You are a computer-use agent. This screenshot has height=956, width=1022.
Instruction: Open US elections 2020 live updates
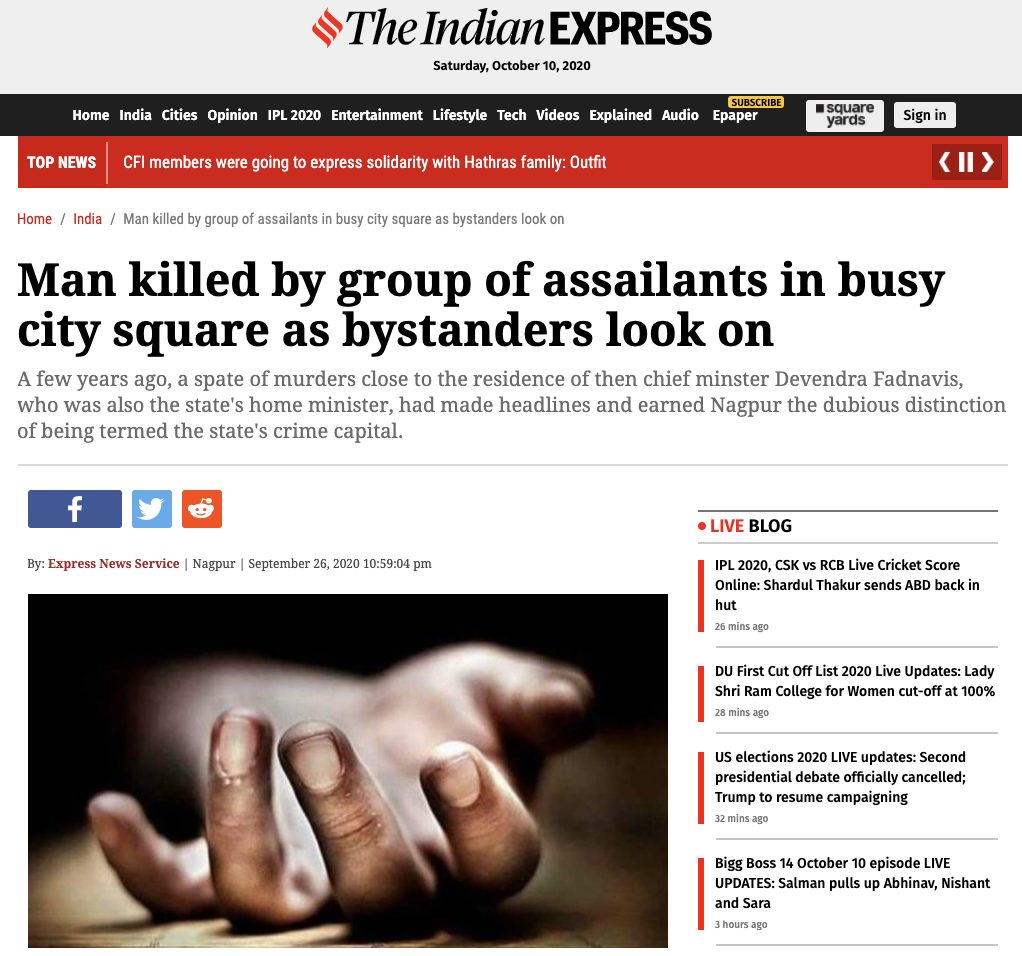click(x=840, y=777)
